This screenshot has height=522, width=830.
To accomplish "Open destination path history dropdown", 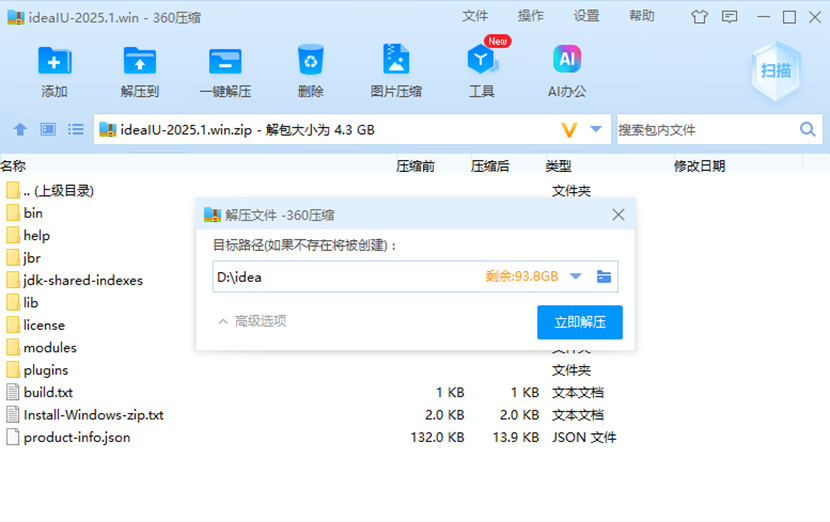I will [x=576, y=276].
